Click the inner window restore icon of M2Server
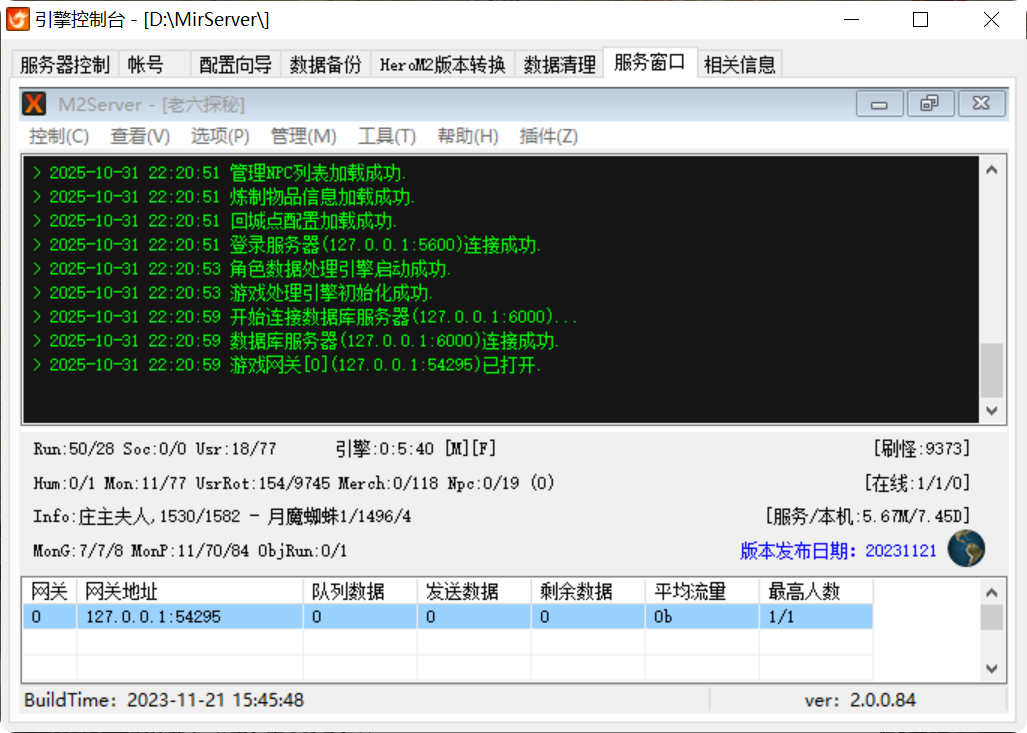The height and width of the screenshot is (733, 1027). [x=930, y=103]
